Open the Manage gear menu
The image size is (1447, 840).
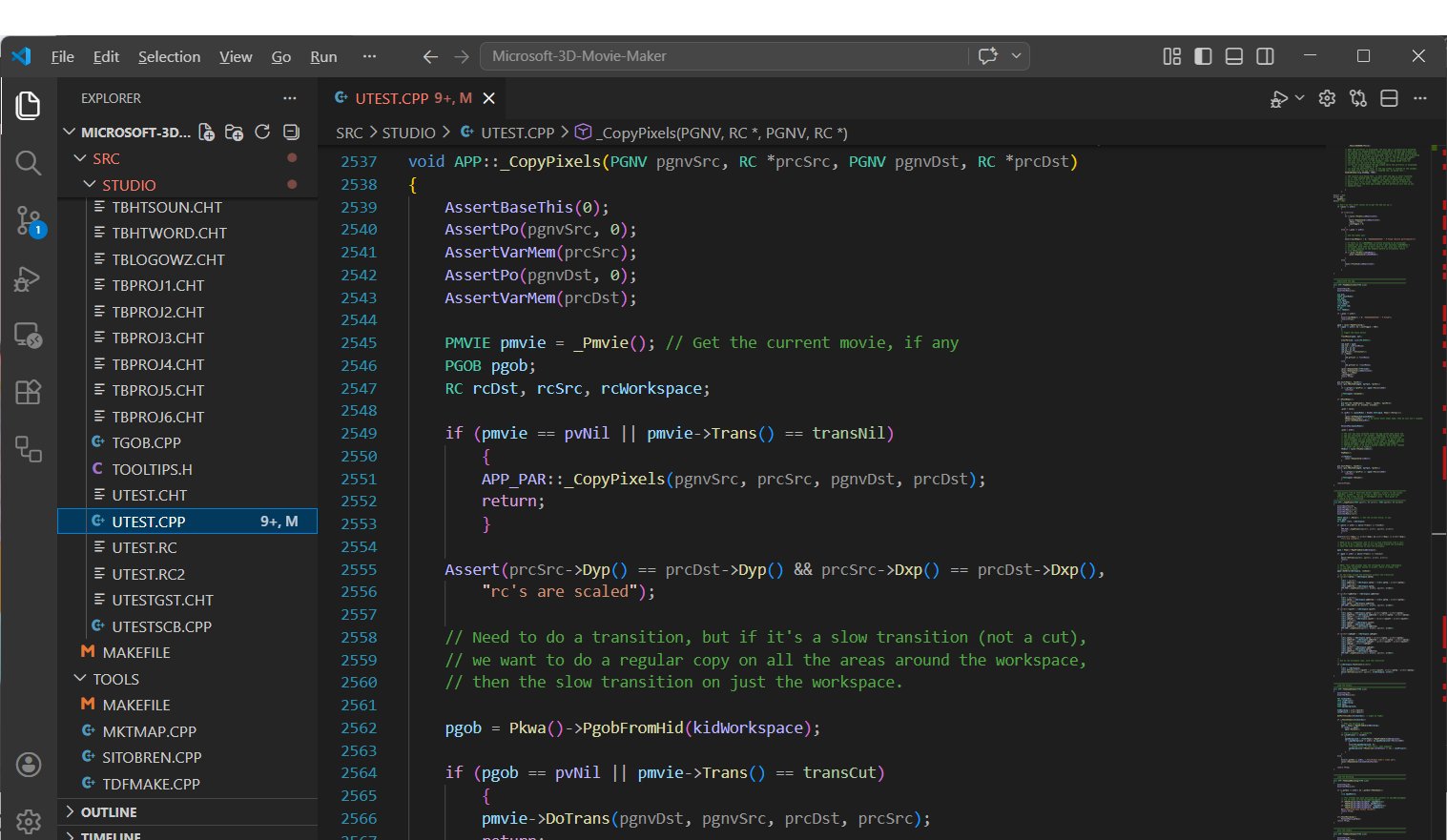[x=29, y=821]
